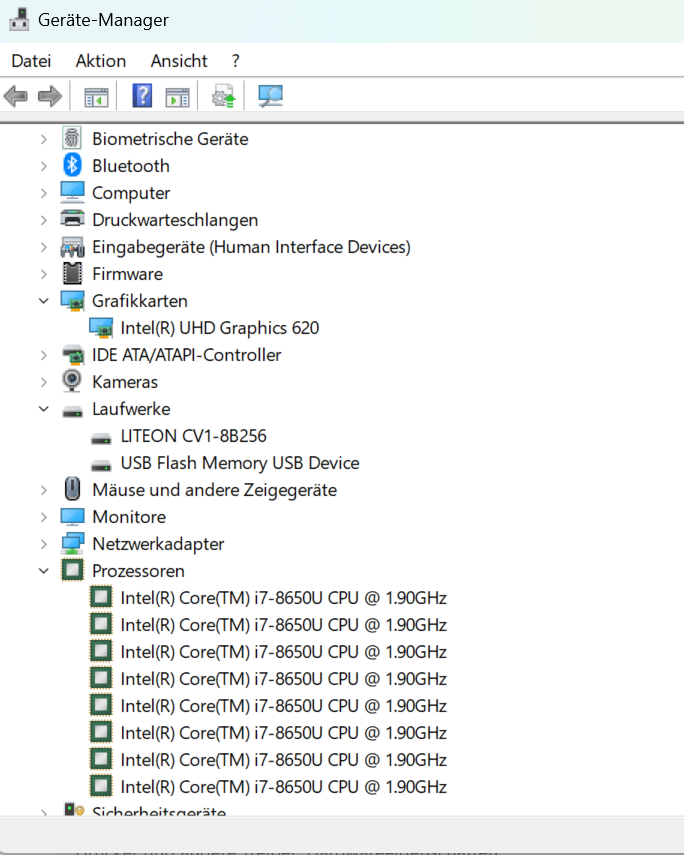The height and width of the screenshot is (855, 684).
Task: Collapse the Laufwerke node
Action: tap(44, 408)
